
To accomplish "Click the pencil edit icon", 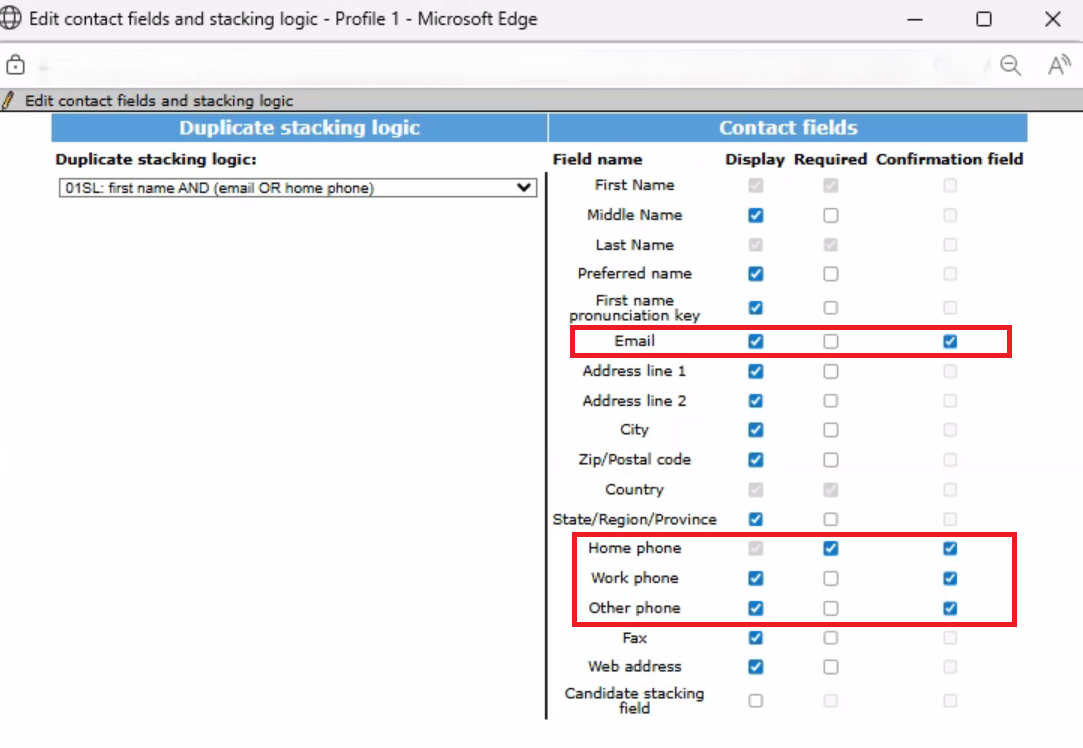I will (9, 100).
